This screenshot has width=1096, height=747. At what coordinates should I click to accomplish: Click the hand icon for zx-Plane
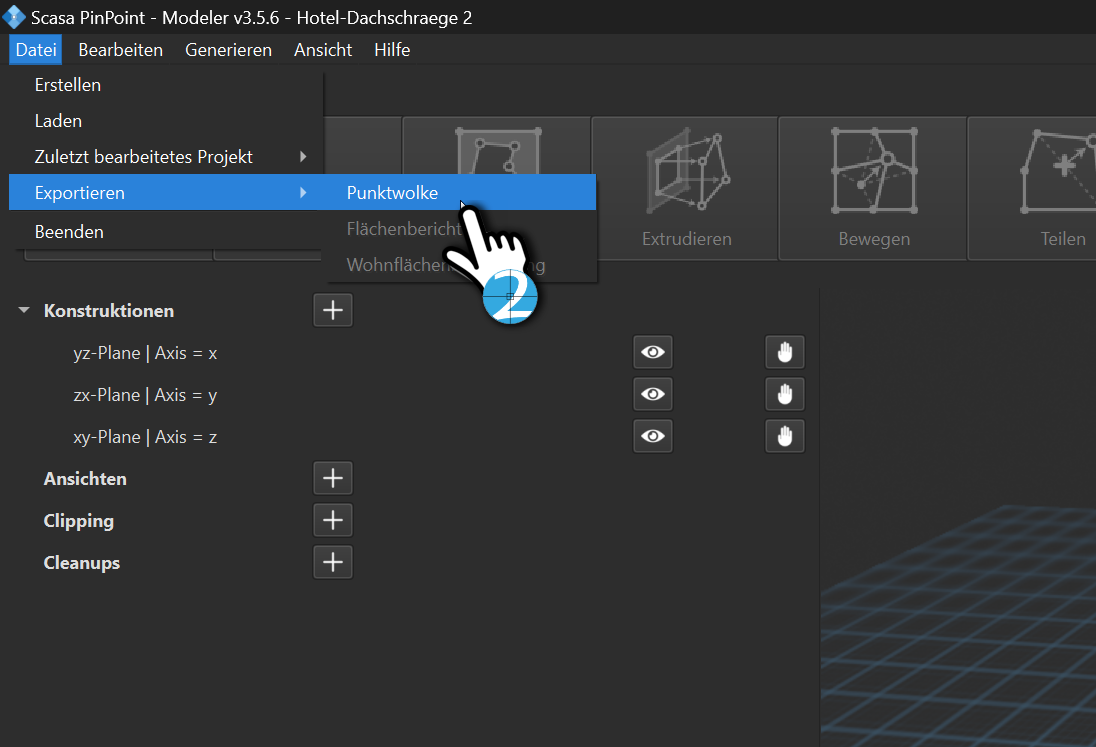coord(785,394)
